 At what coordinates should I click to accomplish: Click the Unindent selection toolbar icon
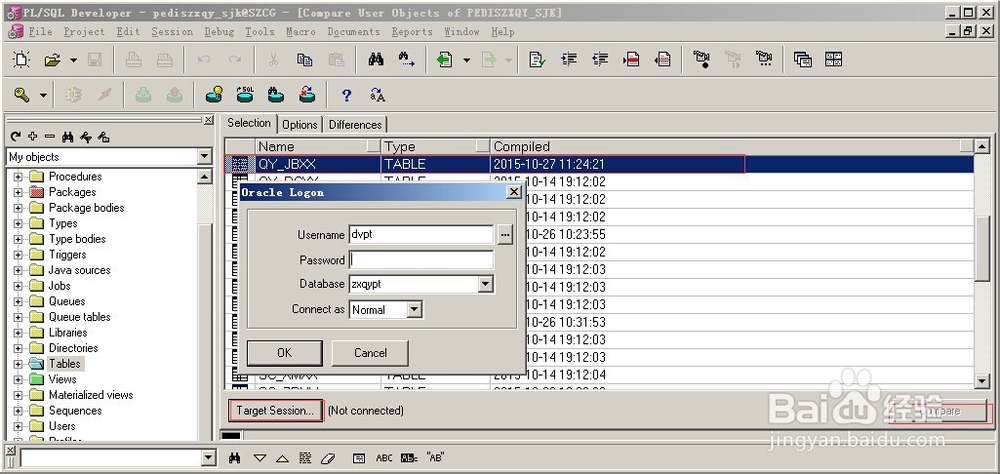[x=599, y=60]
